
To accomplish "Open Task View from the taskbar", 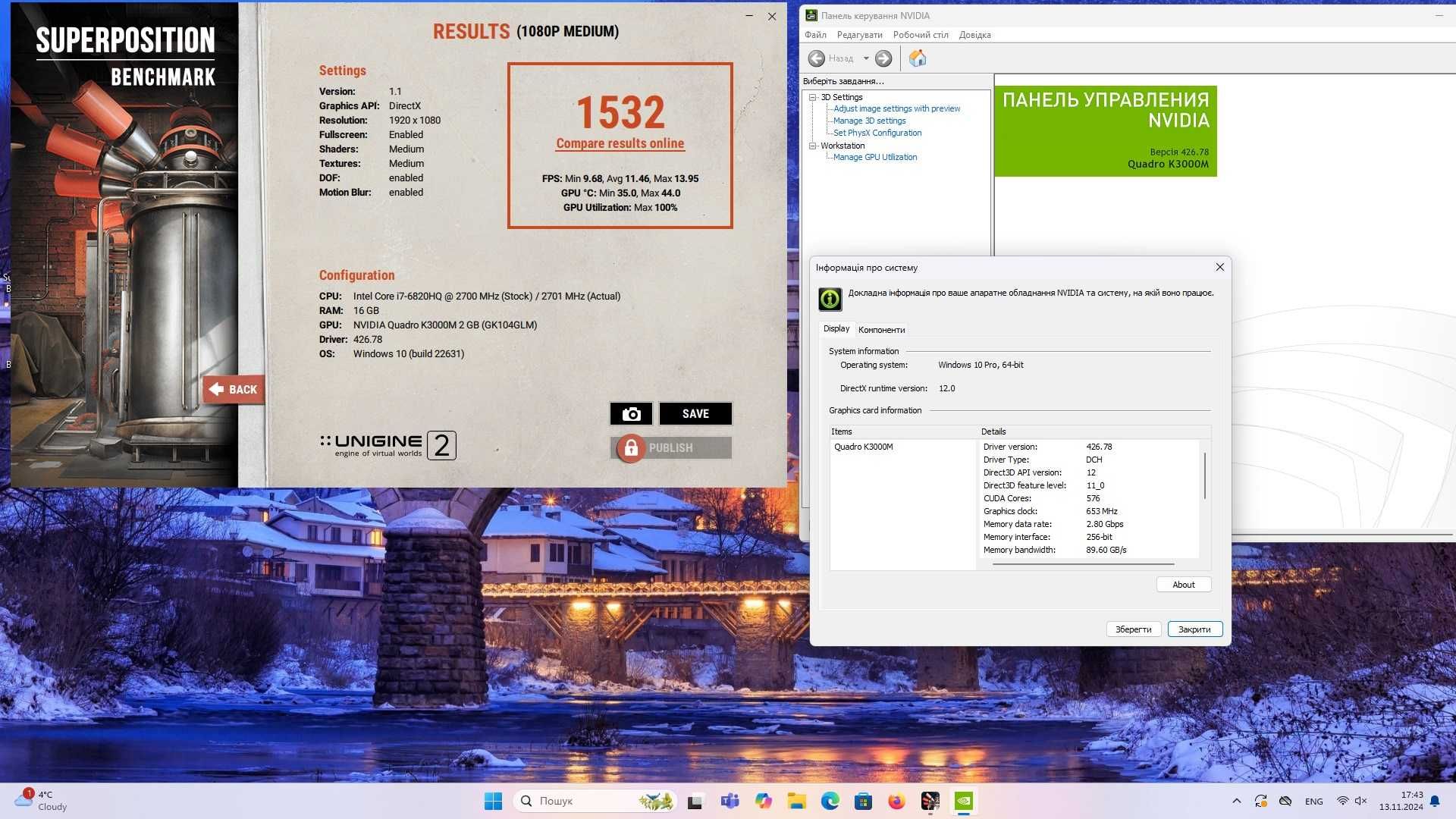I will coord(695,801).
